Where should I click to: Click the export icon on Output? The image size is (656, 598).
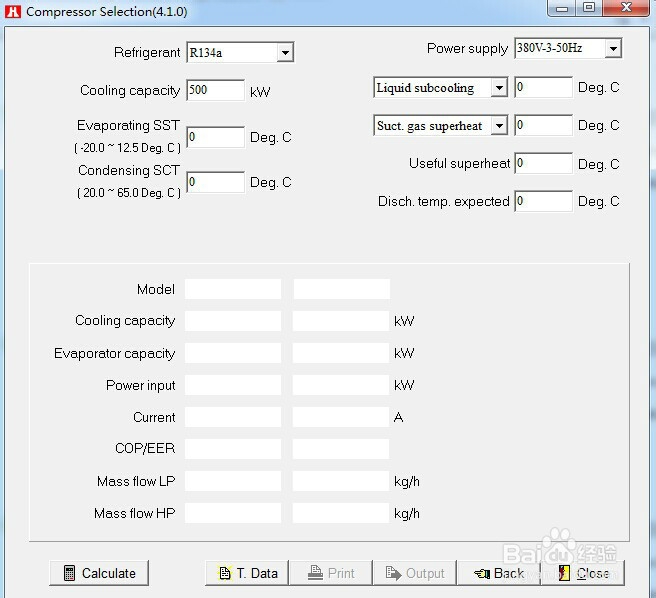393,572
